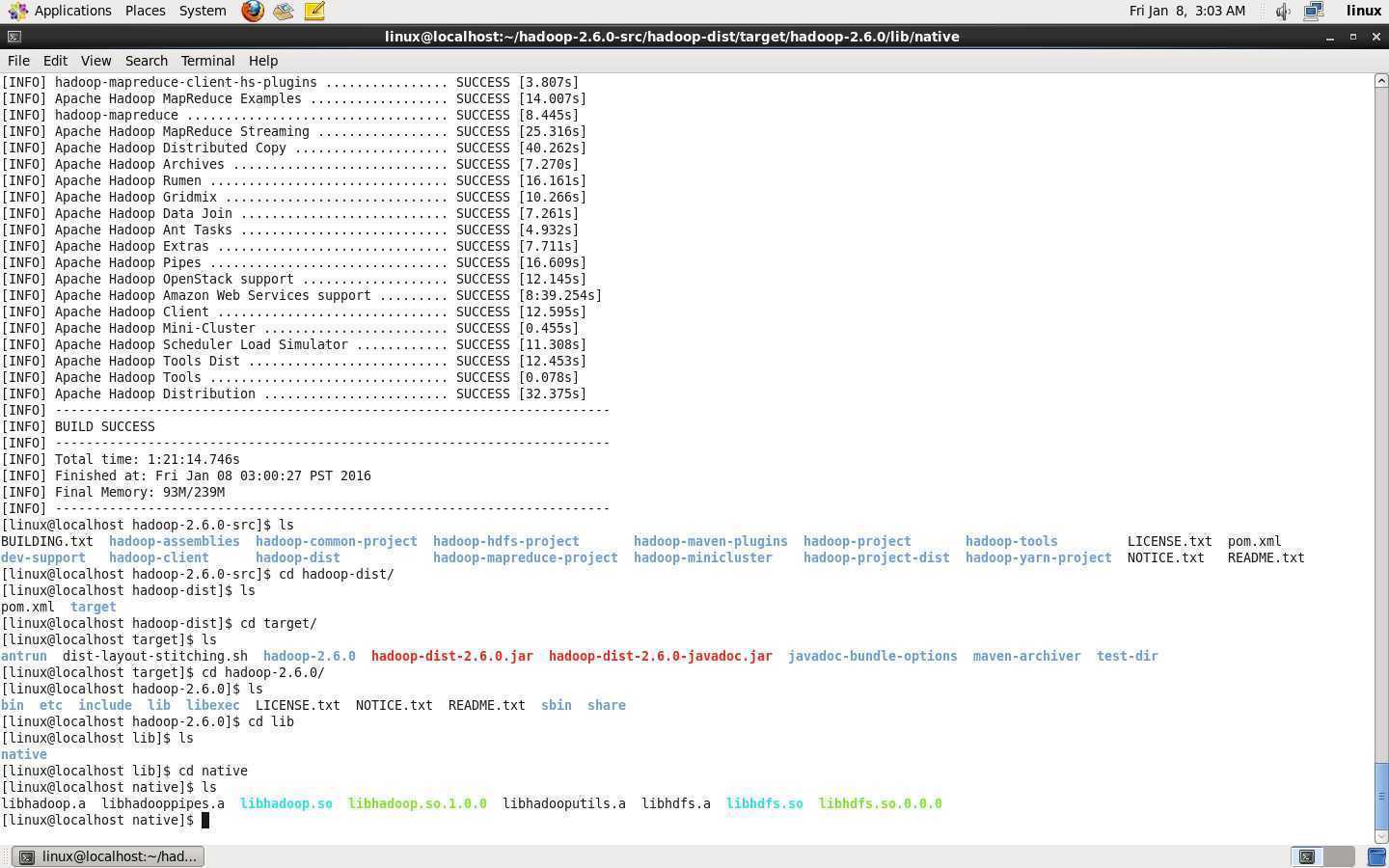Click libhadoop.so in the listing

(x=286, y=803)
